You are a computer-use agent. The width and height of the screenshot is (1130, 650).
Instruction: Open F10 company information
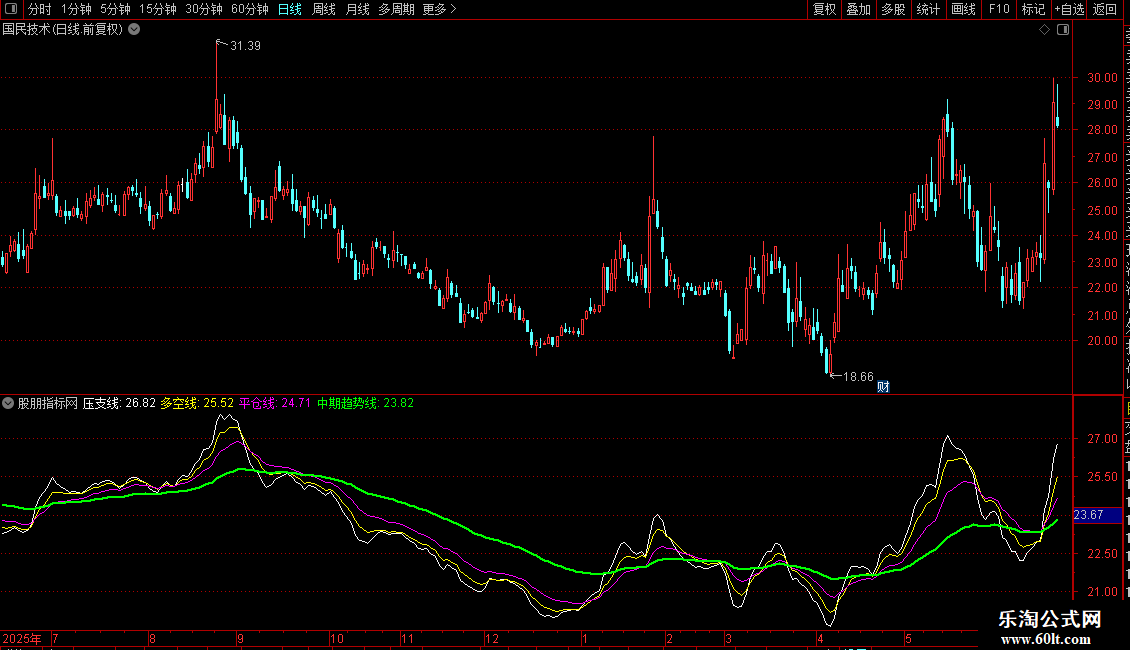tap(999, 9)
